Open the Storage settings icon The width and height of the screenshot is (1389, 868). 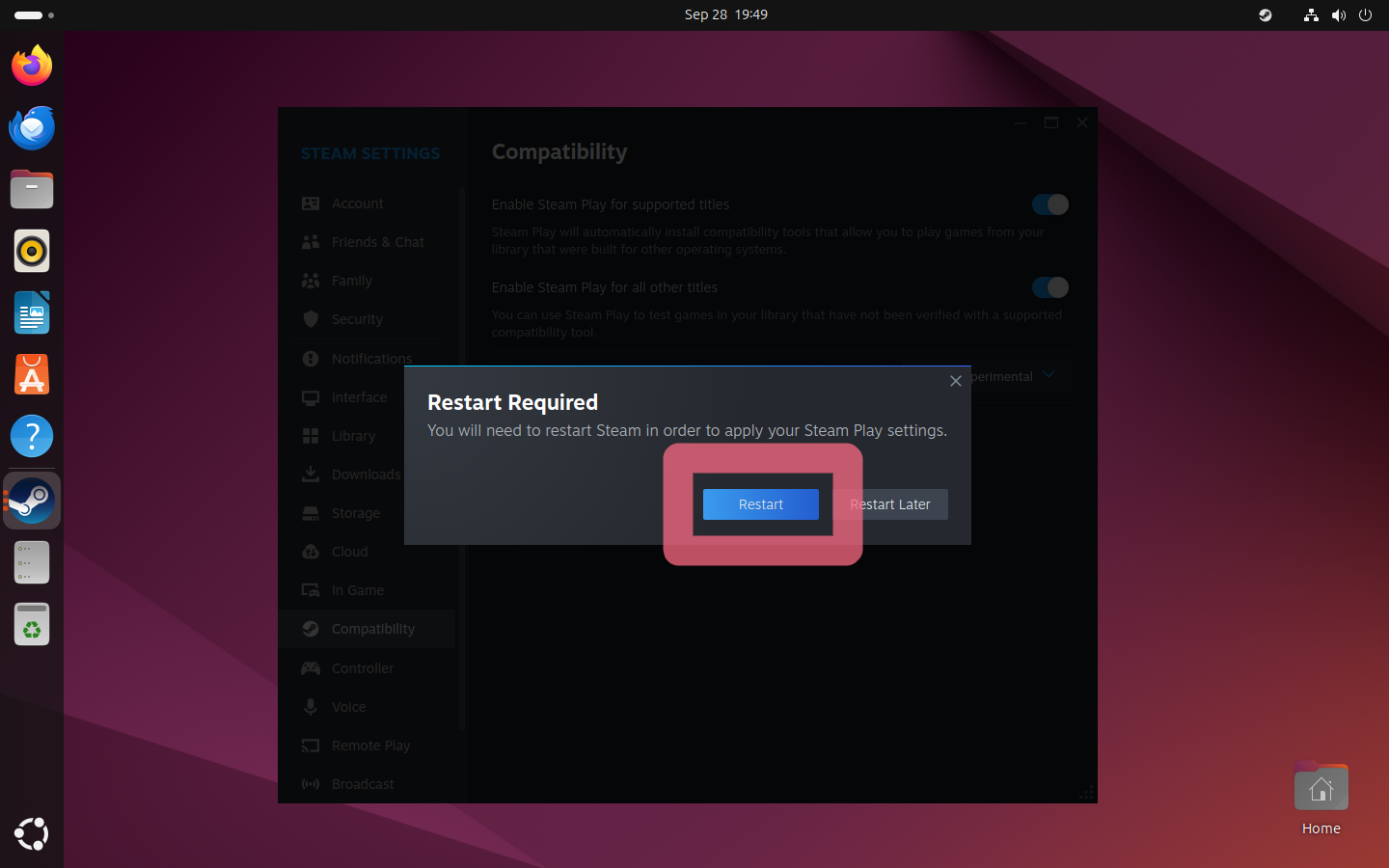[x=311, y=513]
